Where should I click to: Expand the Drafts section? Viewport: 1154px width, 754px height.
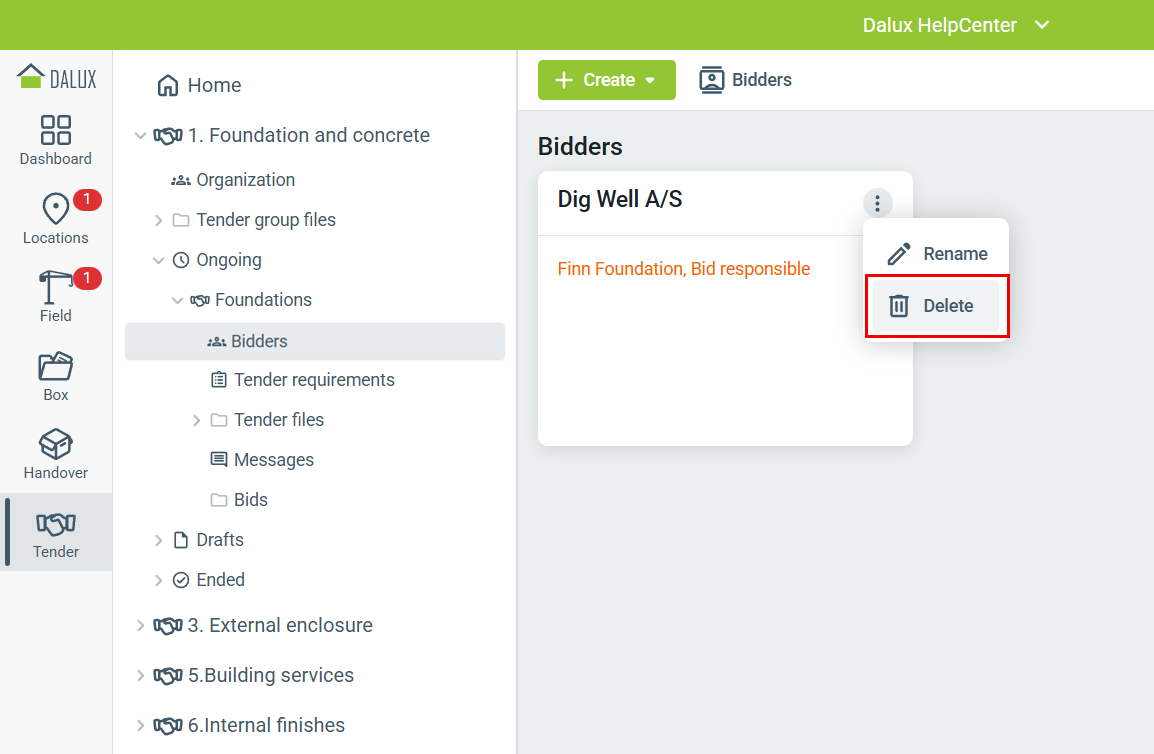(158, 540)
